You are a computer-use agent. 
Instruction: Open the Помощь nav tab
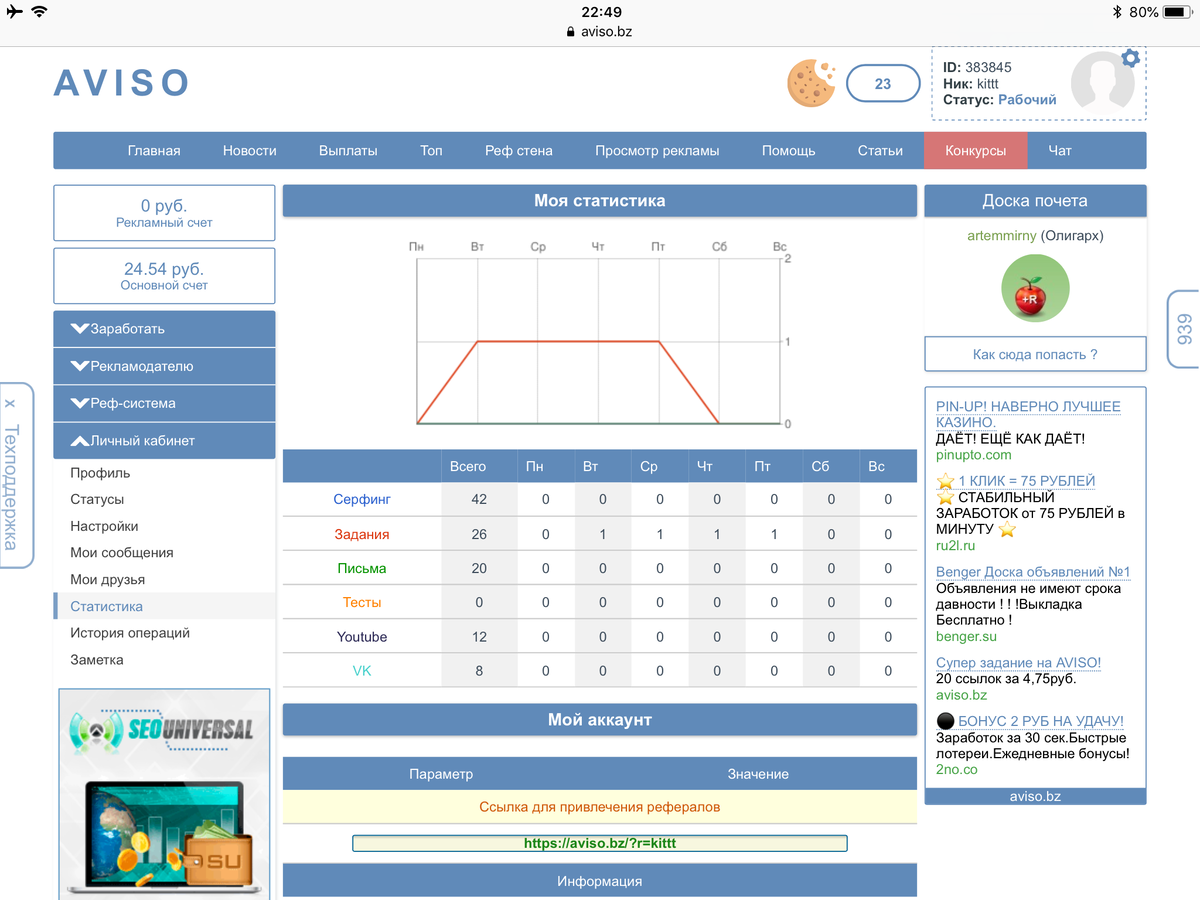(789, 150)
